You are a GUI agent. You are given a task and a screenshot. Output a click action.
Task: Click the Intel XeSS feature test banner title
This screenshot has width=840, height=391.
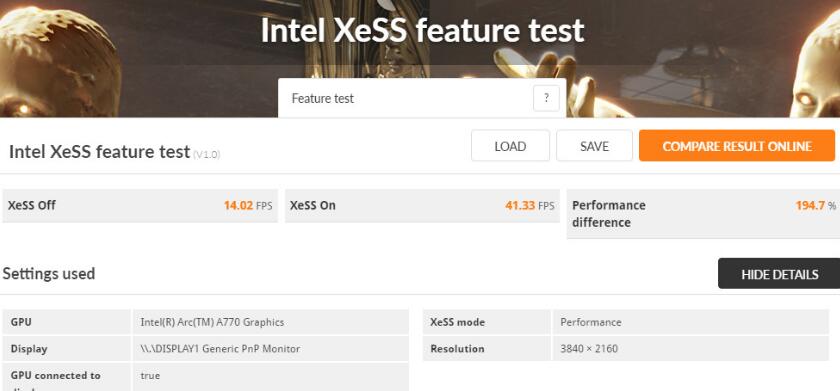422,30
